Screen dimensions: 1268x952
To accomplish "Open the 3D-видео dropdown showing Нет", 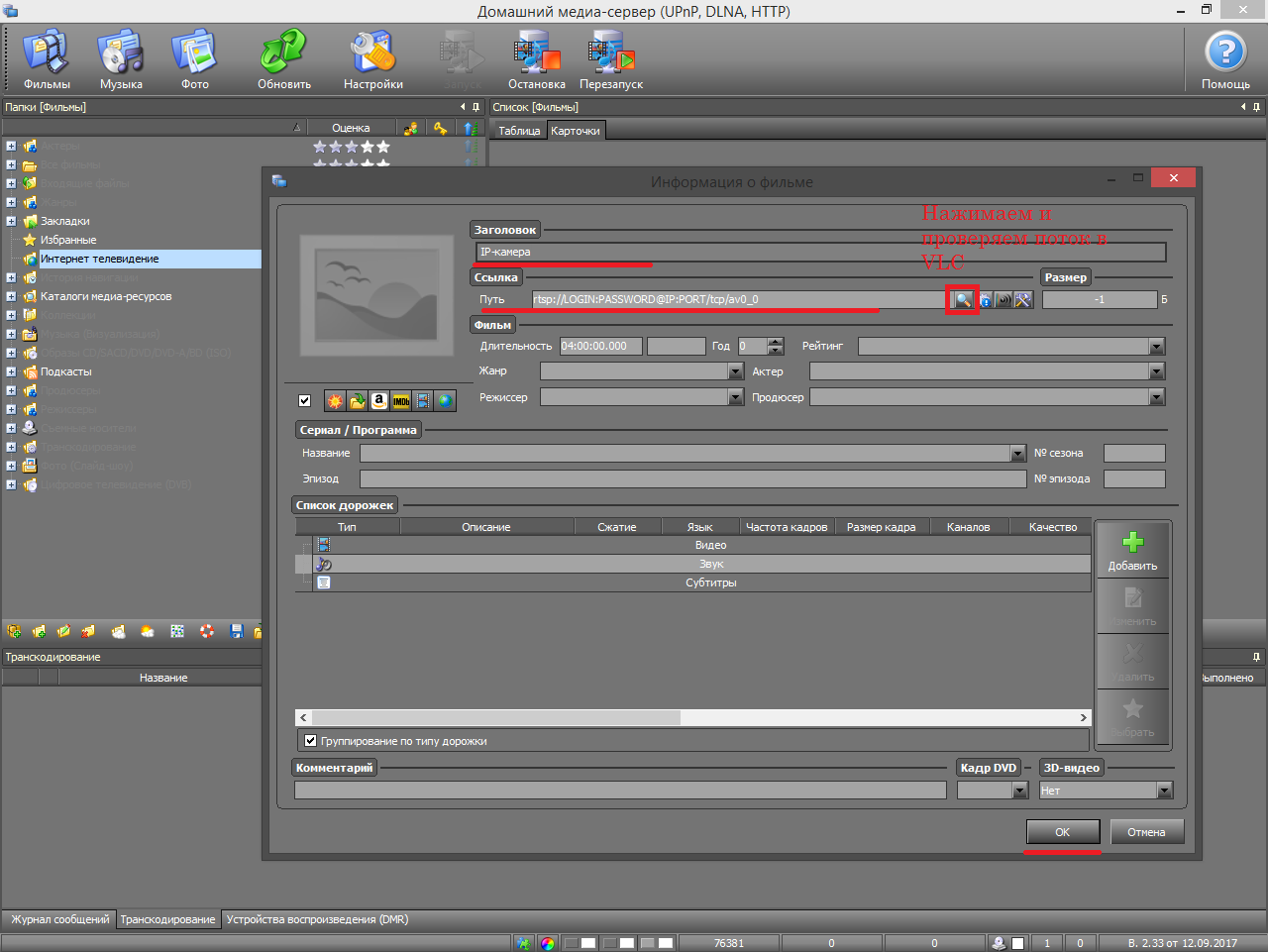I will (1164, 791).
